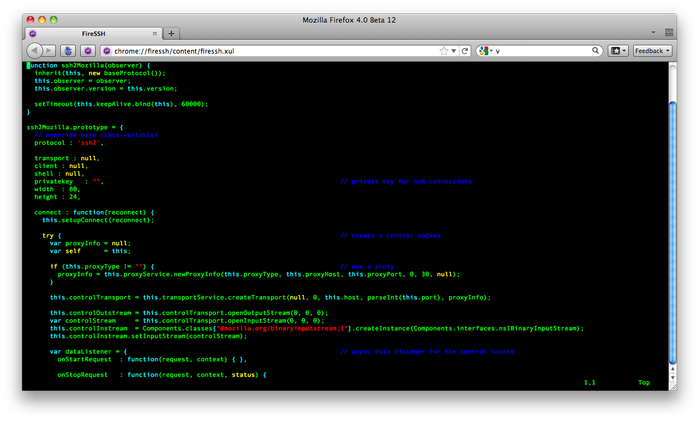Click inside the Google search field
699x421 pixels.
tap(542, 51)
